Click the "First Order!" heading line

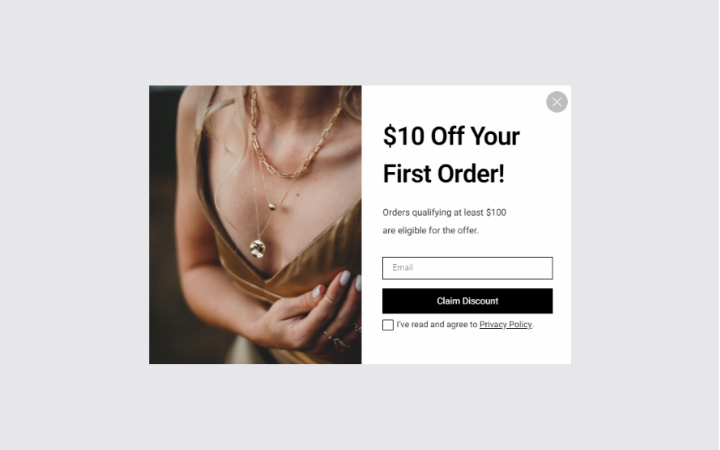(x=444, y=174)
